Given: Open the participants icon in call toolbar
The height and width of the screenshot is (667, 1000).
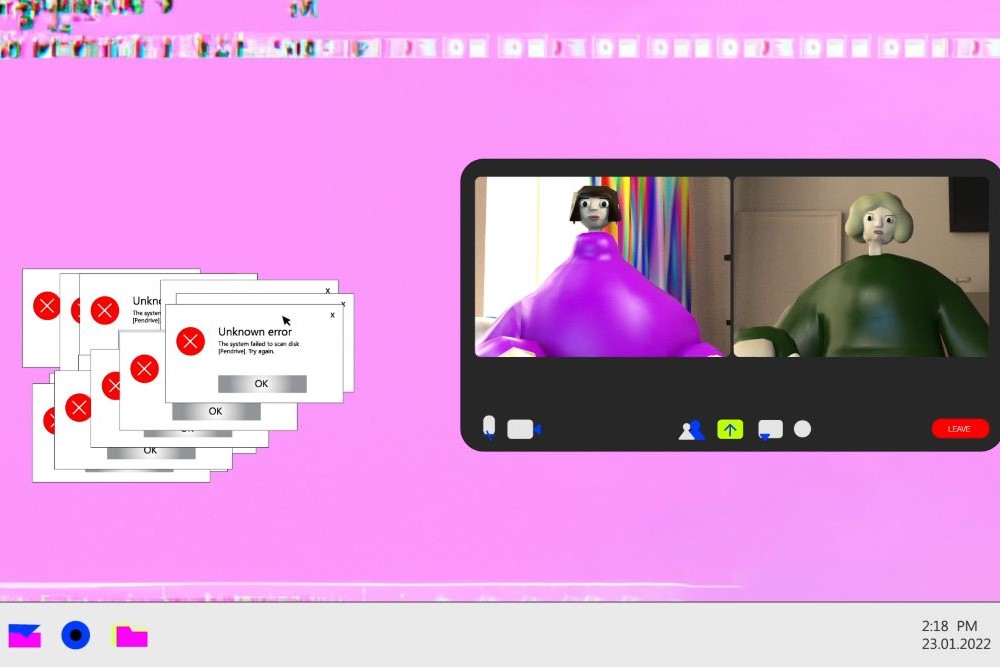Looking at the screenshot, I should coord(691,430).
